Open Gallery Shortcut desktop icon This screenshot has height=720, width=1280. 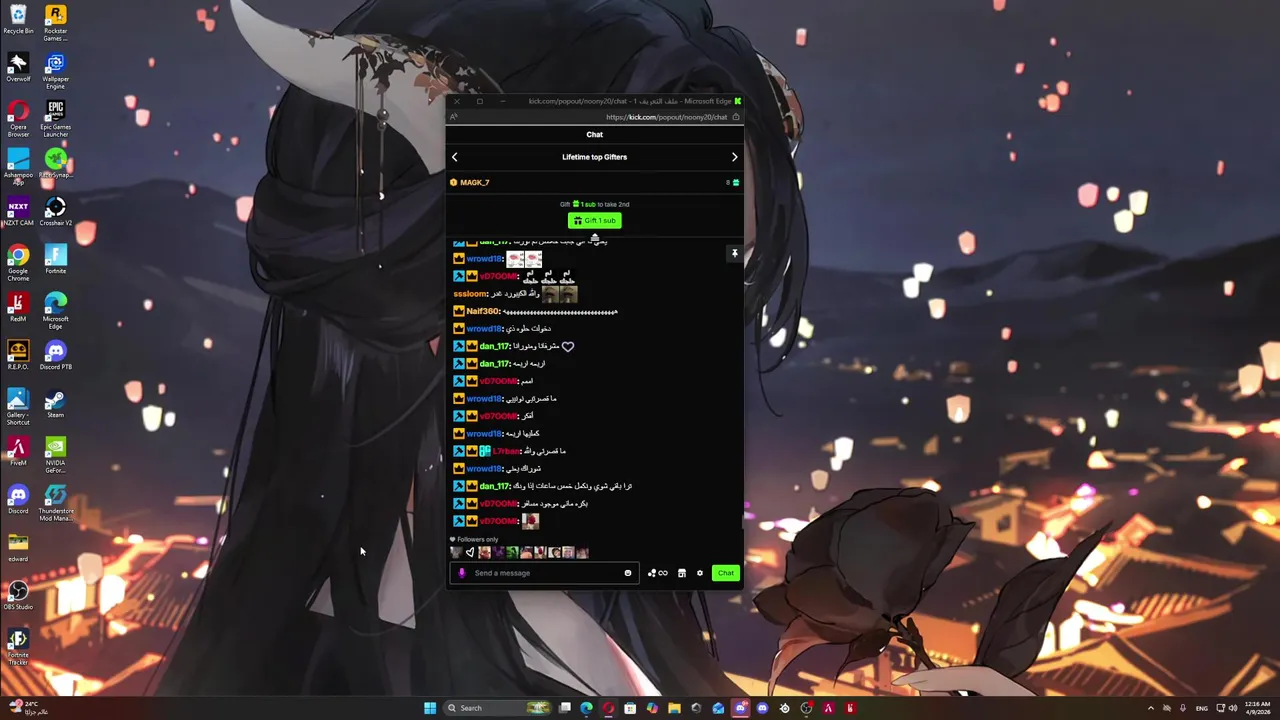pos(18,408)
